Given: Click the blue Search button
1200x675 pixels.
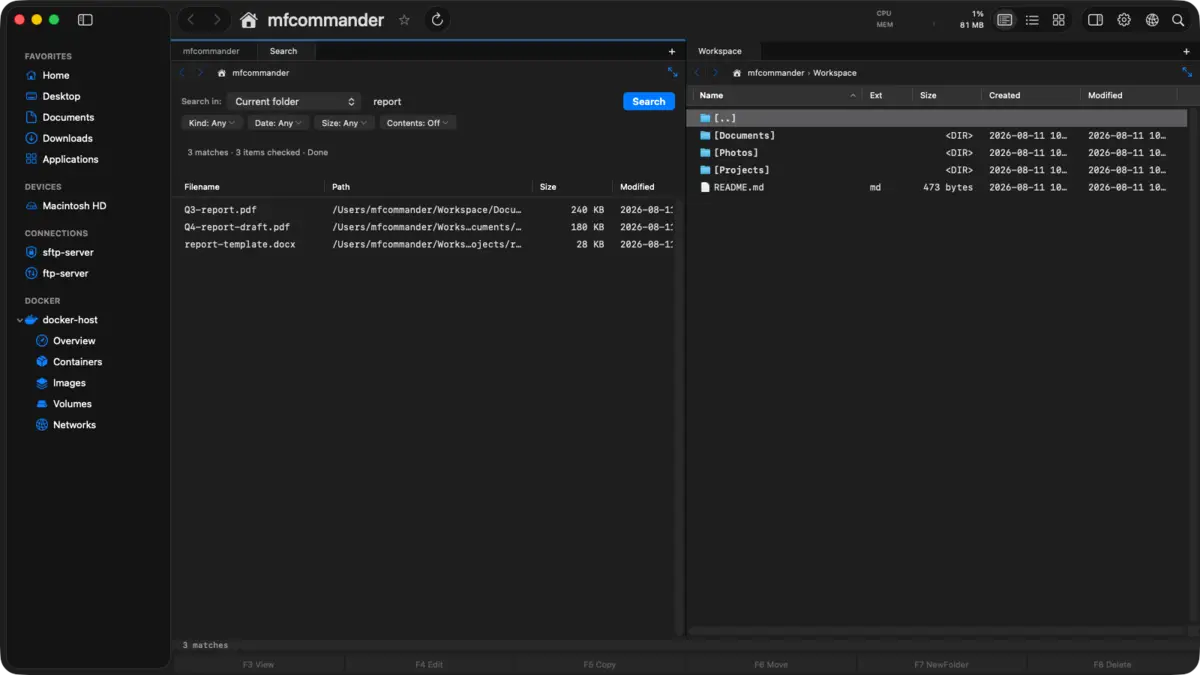Looking at the screenshot, I should click(x=649, y=101).
